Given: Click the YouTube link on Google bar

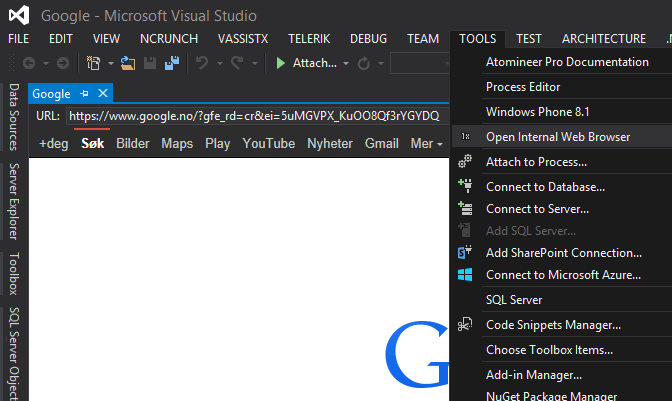Looking at the screenshot, I should coord(268,144).
